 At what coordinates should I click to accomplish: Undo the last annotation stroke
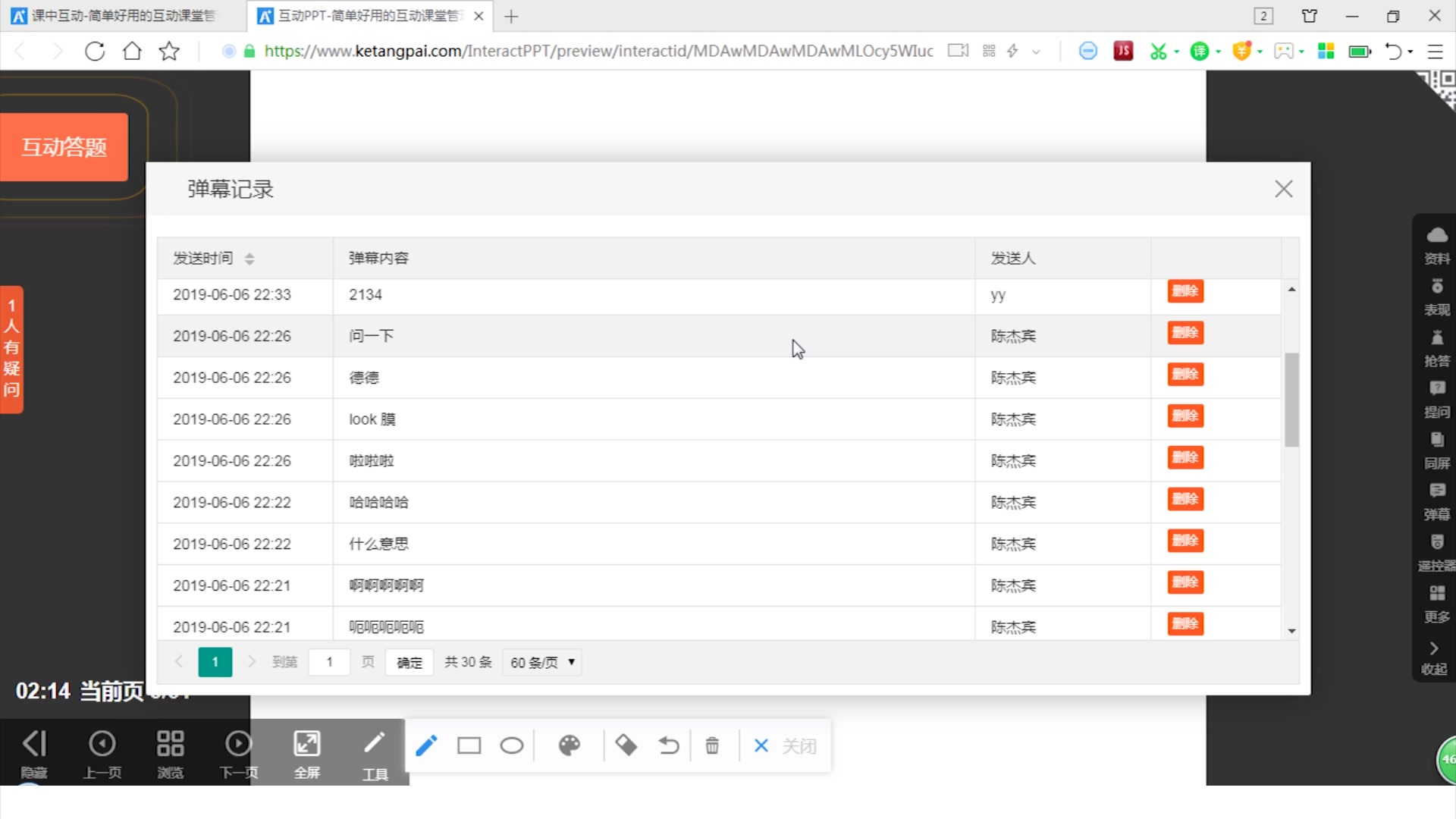pyautogui.click(x=669, y=746)
